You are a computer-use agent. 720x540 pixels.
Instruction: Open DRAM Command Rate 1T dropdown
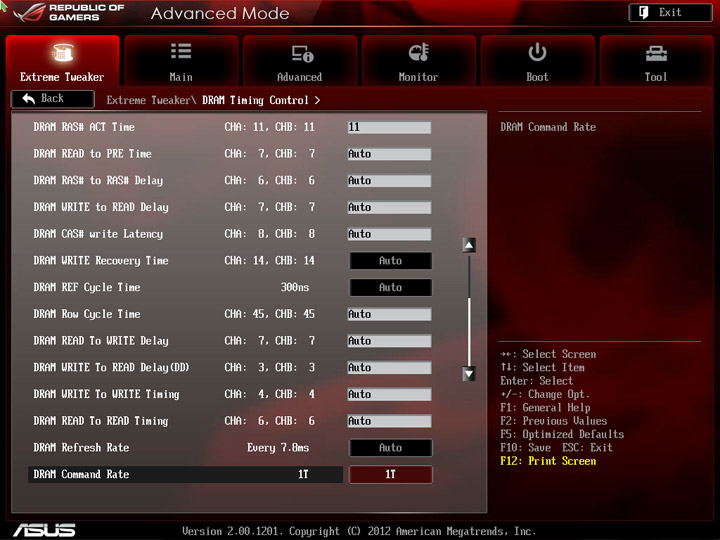[x=391, y=474]
